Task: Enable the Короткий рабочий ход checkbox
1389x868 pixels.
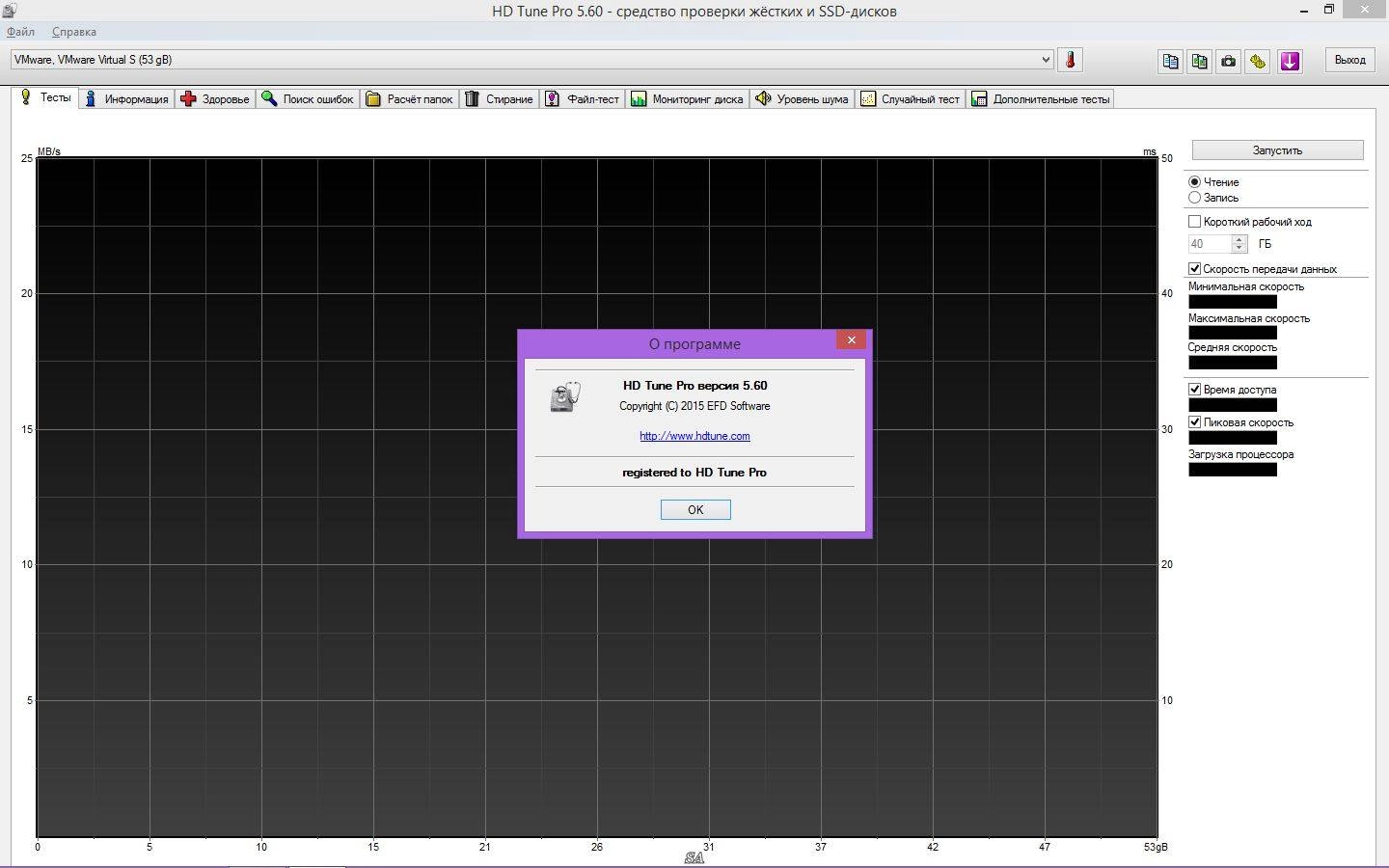Action: pyautogui.click(x=1194, y=221)
